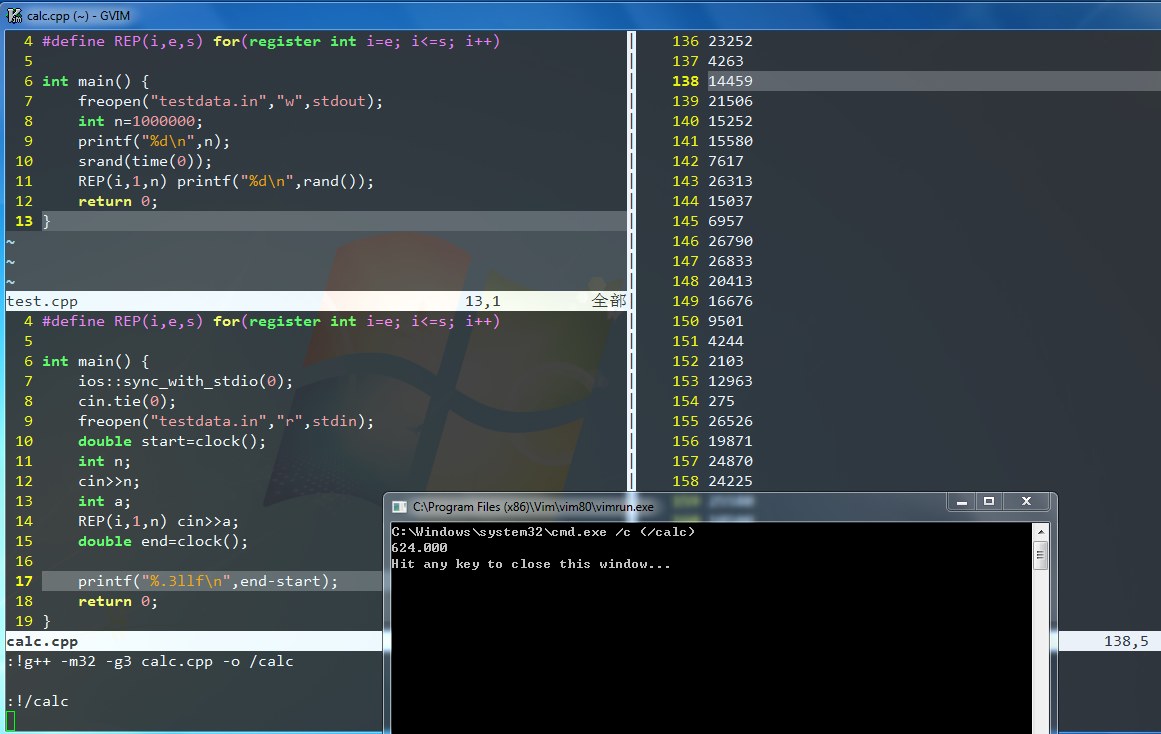Click the freopen "w" stdout line in test.cpp

click(230, 101)
